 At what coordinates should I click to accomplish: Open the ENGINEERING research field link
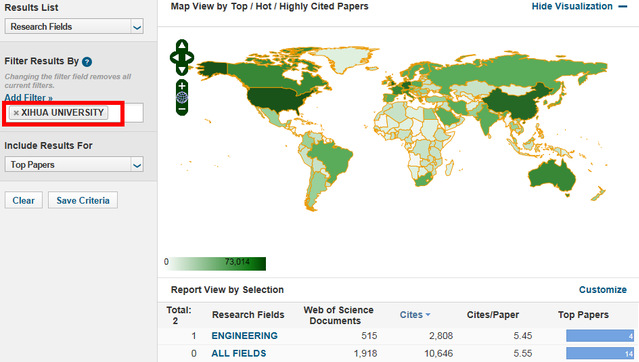(245, 336)
